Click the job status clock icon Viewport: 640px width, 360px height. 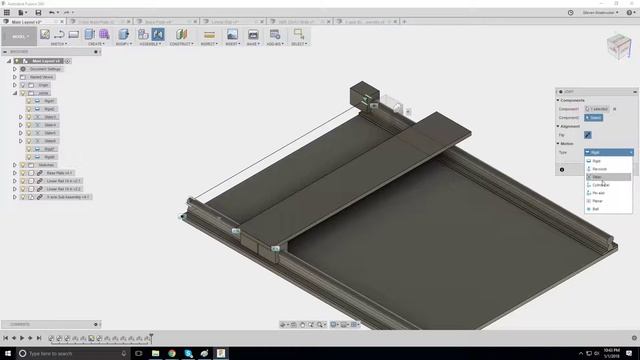(571, 13)
